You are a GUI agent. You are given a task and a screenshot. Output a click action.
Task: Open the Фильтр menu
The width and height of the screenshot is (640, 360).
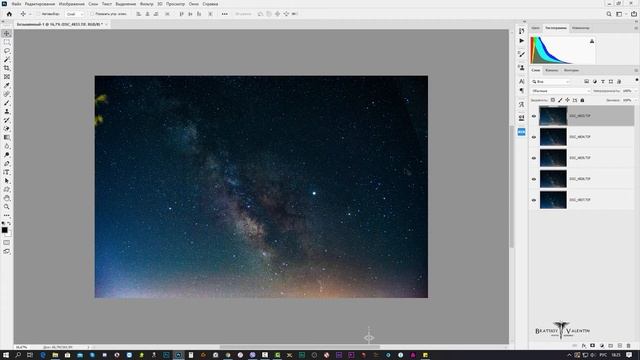(147, 4)
